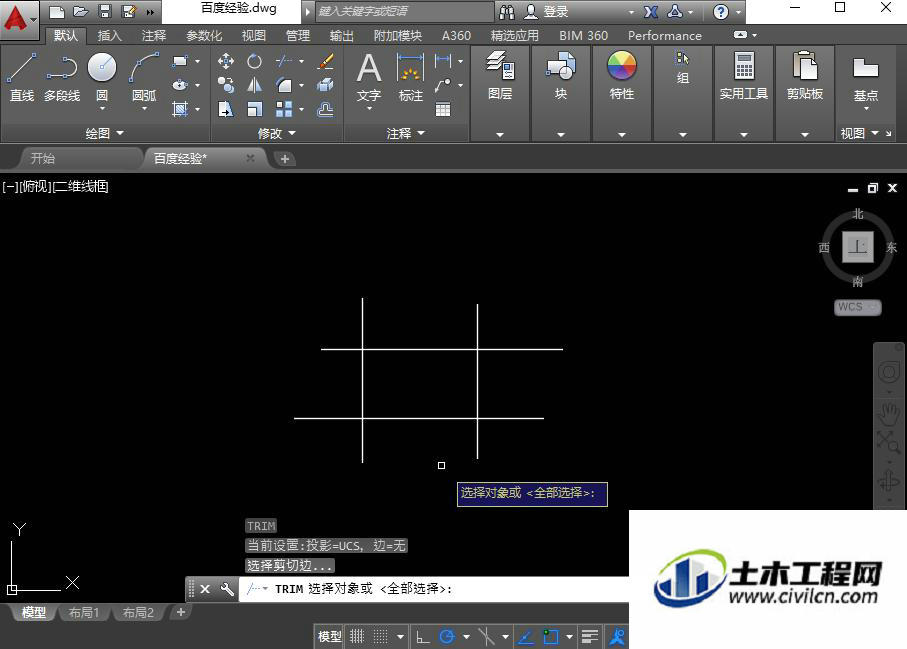The image size is (907, 649).
Task: Click 登录 to sign in
Action: click(556, 12)
